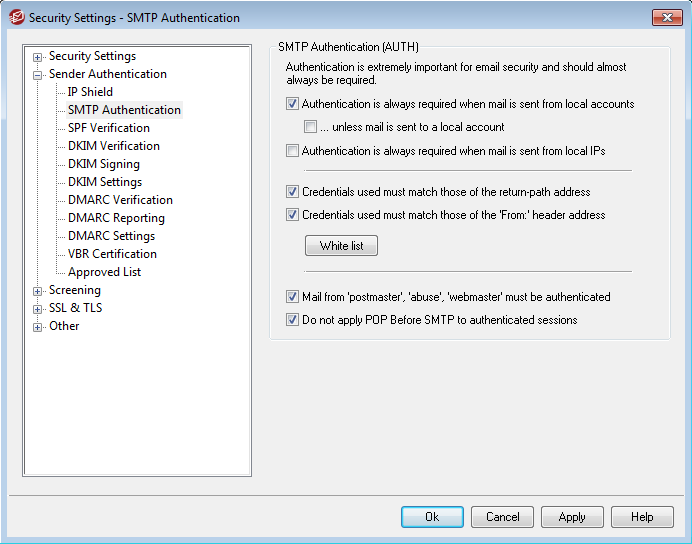Toggle authentication required for local accounts checkbox

pyautogui.click(x=292, y=104)
